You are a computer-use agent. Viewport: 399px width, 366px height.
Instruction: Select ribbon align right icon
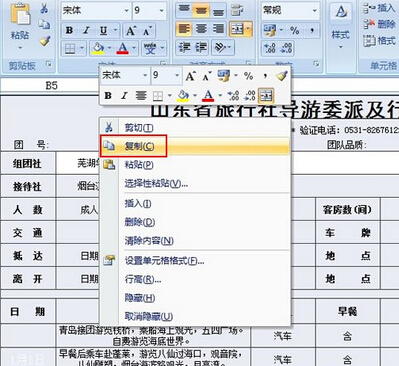(x=218, y=29)
